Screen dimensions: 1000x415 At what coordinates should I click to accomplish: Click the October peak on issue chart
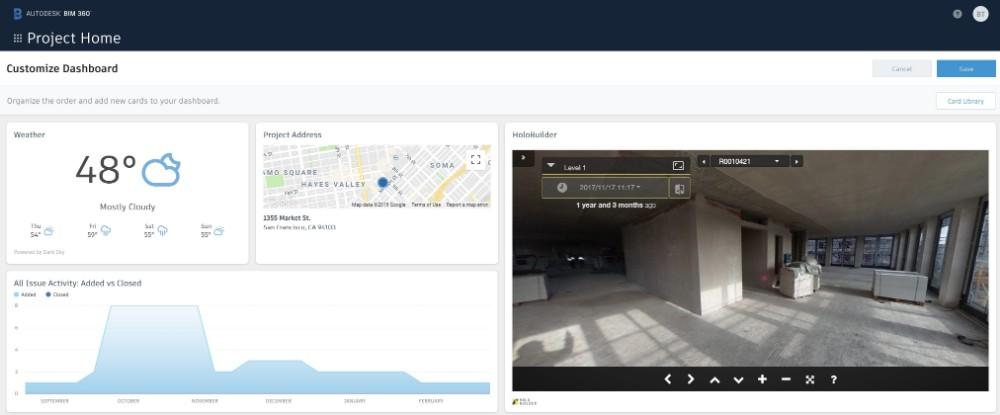(x=153, y=307)
